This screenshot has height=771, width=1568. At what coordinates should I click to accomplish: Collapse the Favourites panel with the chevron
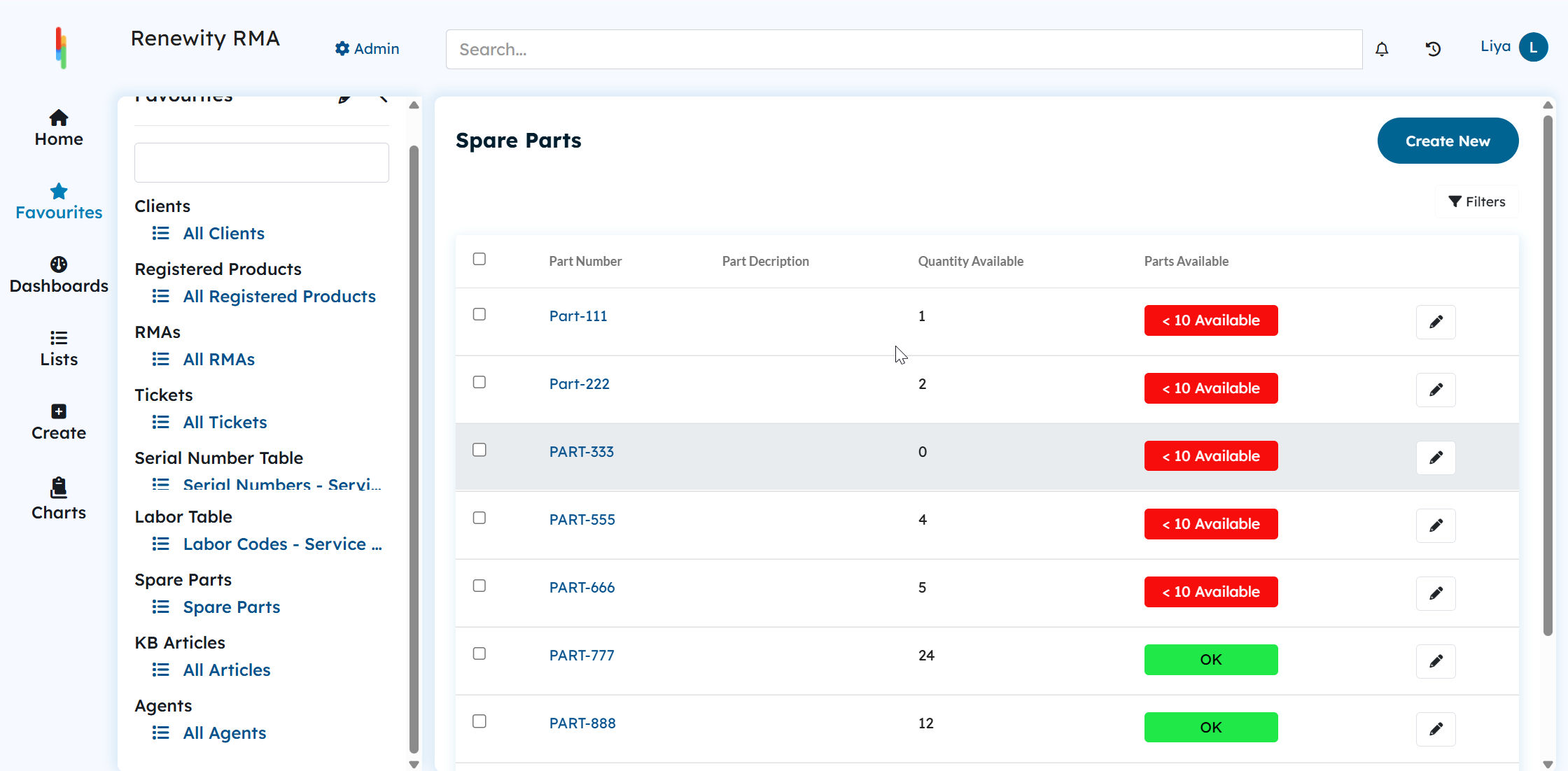(383, 98)
